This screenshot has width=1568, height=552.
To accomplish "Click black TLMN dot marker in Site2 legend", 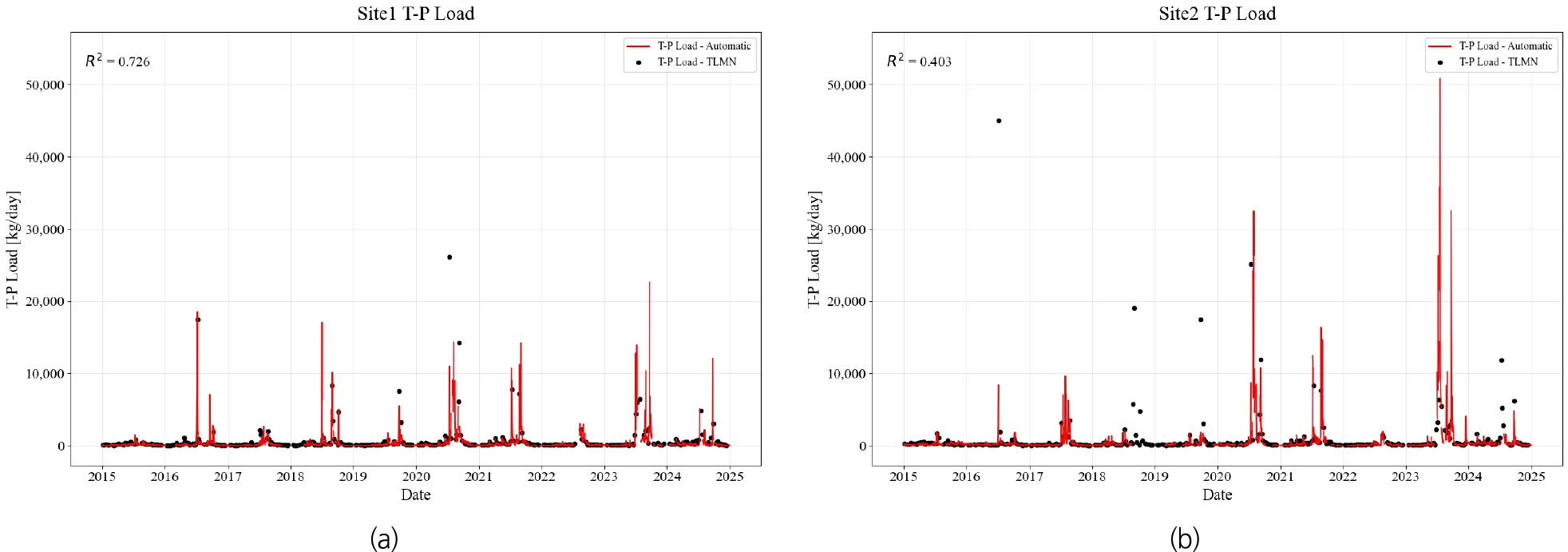I will pyautogui.click(x=1440, y=62).
